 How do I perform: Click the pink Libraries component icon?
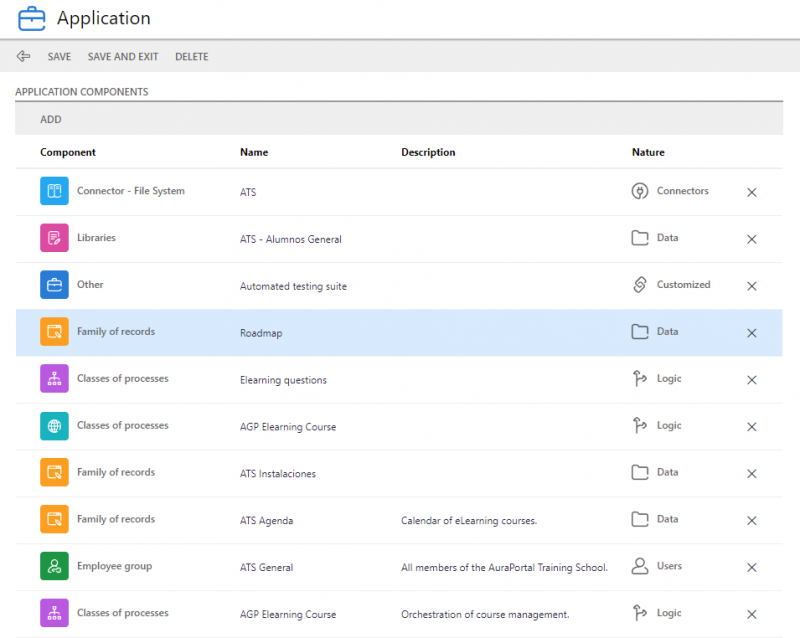click(54, 238)
